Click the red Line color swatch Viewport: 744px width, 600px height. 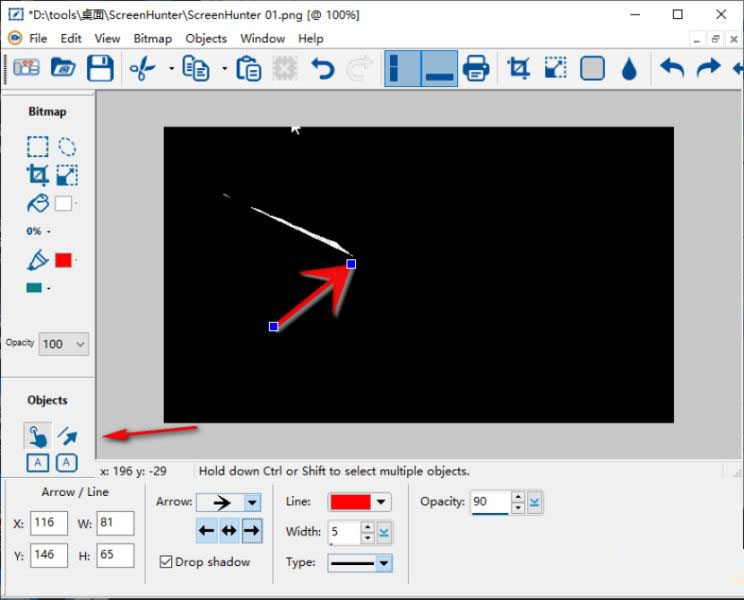tap(350, 502)
